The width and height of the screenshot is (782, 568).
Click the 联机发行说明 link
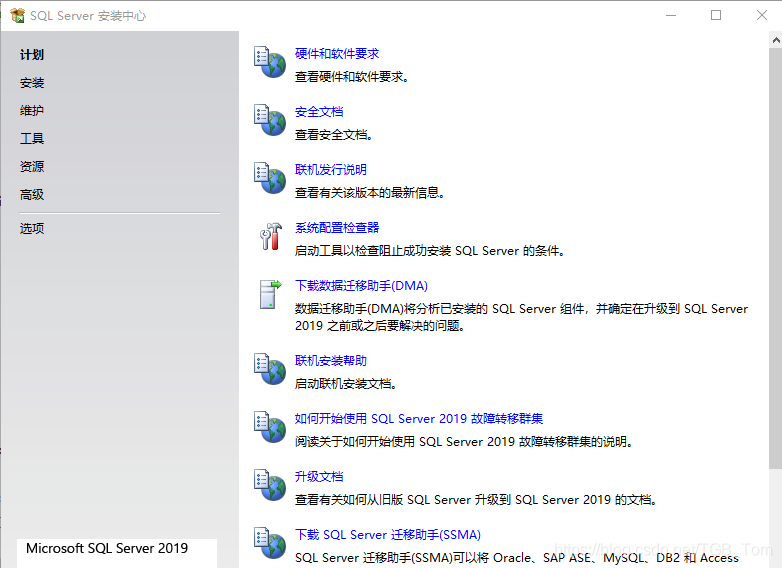tap(331, 170)
